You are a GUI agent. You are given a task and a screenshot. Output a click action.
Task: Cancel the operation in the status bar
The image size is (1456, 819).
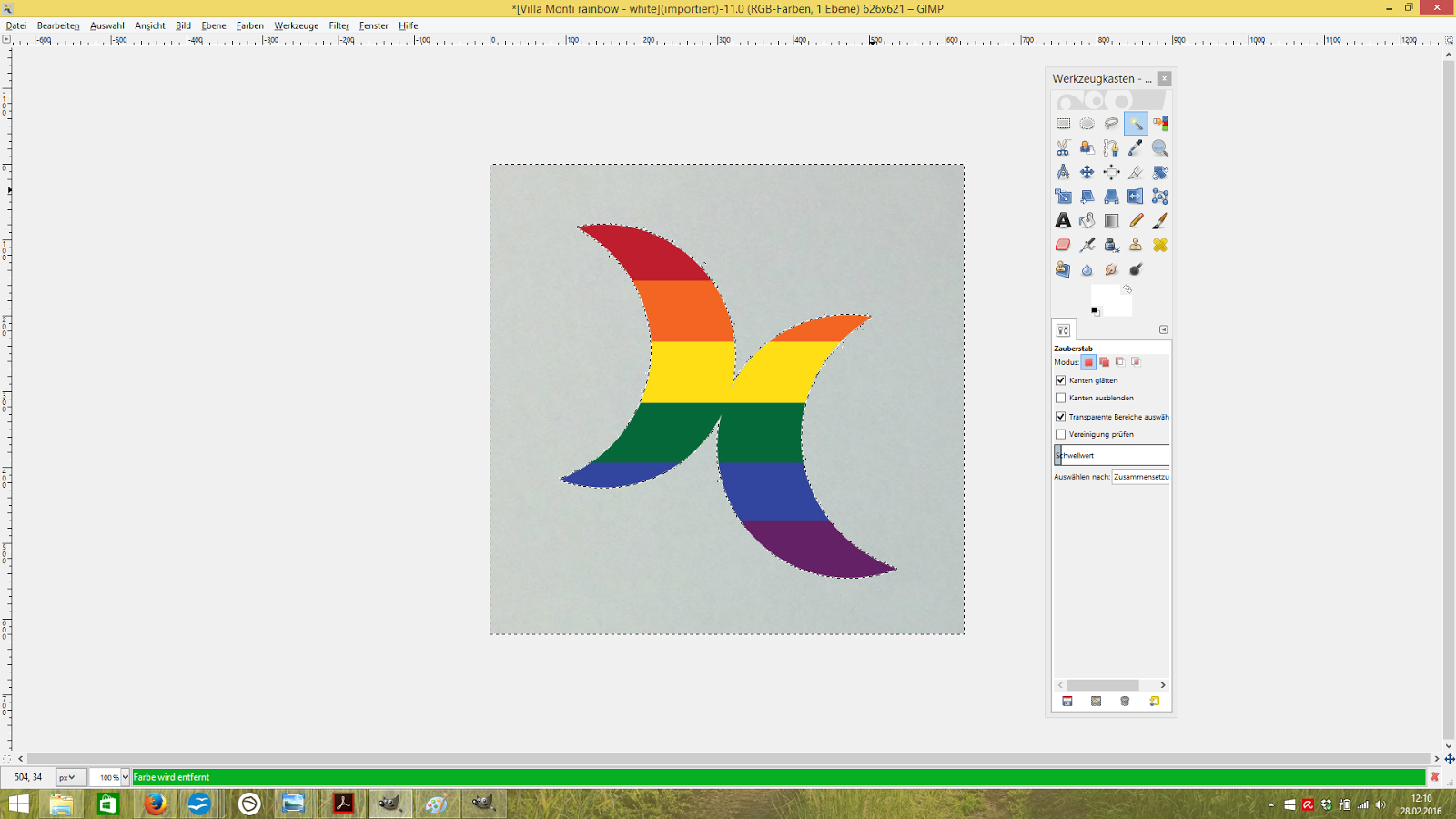tap(1435, 777)
